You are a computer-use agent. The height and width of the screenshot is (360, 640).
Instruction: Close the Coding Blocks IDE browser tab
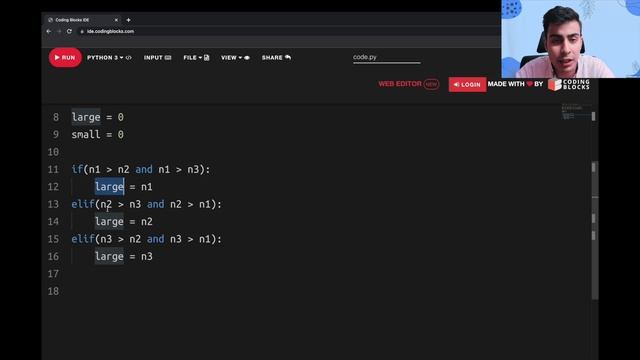[x=116, y=20]
